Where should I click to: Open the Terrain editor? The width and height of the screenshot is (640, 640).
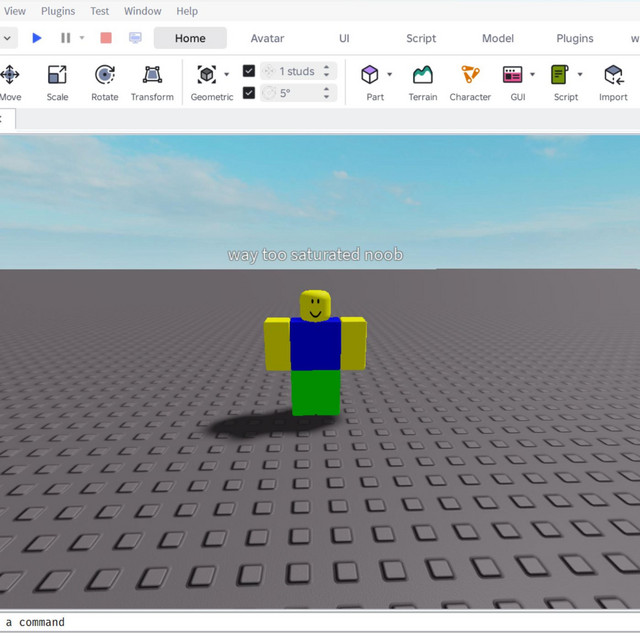click(x=423, y=83)
